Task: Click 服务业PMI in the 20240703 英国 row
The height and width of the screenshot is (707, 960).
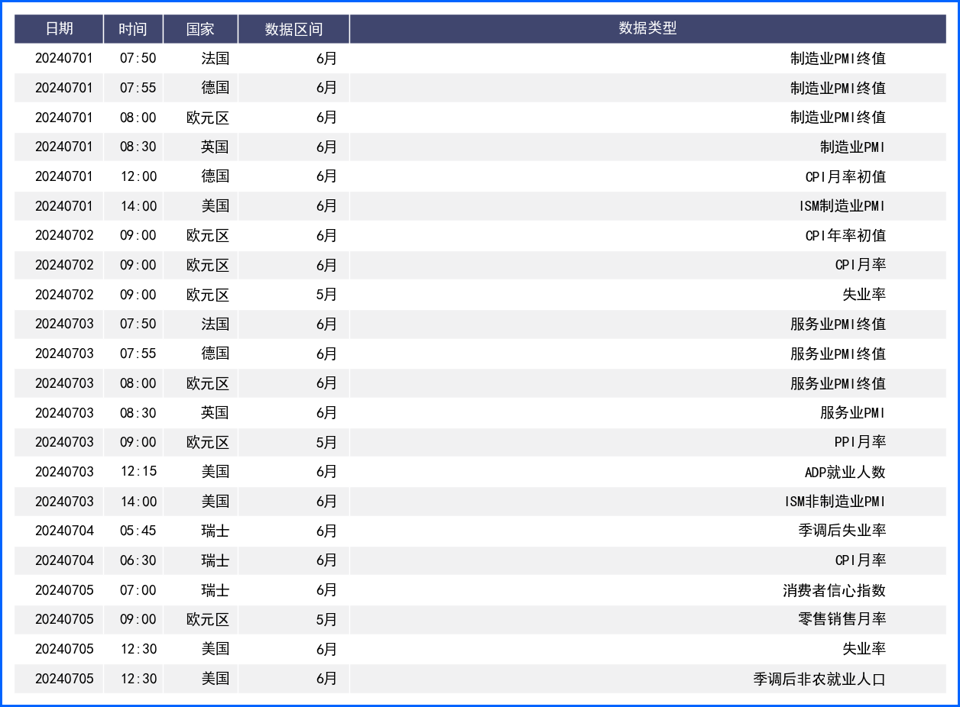Action: click(x=852, y=413)
